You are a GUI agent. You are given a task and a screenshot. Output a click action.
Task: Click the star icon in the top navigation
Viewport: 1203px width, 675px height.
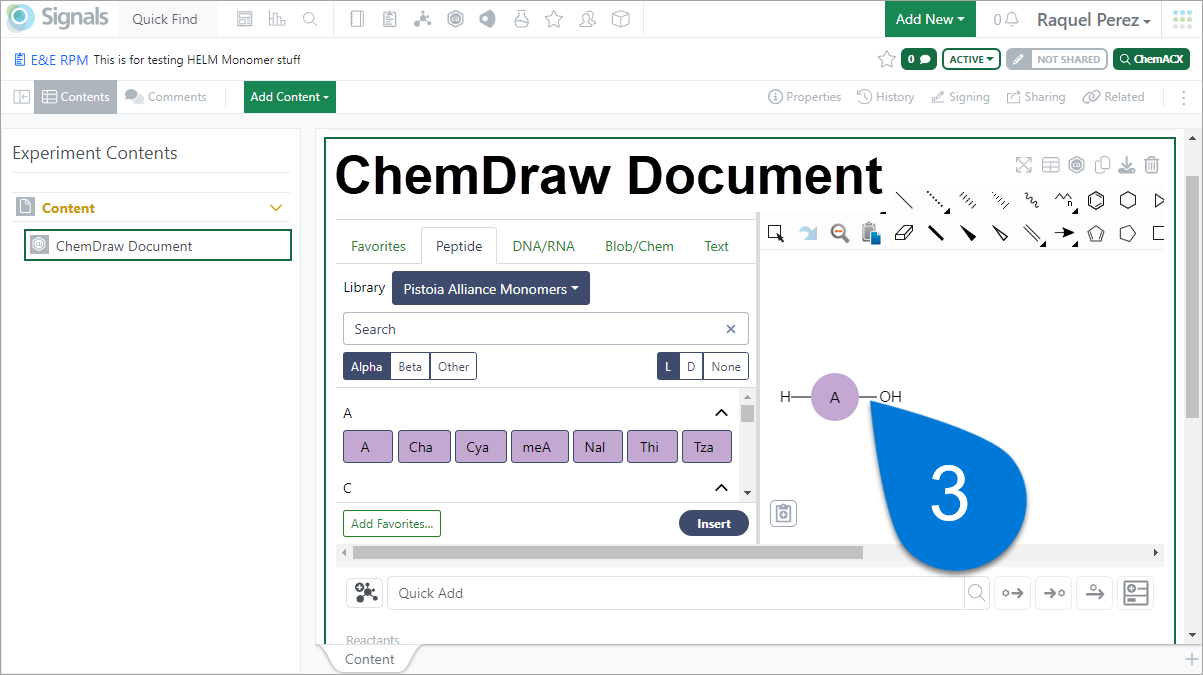pos(554,19)
